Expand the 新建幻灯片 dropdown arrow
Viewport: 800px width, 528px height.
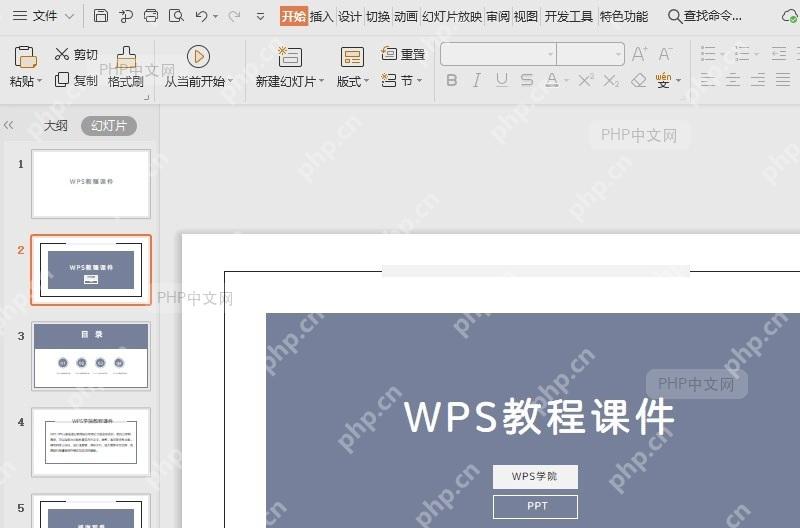321,81
